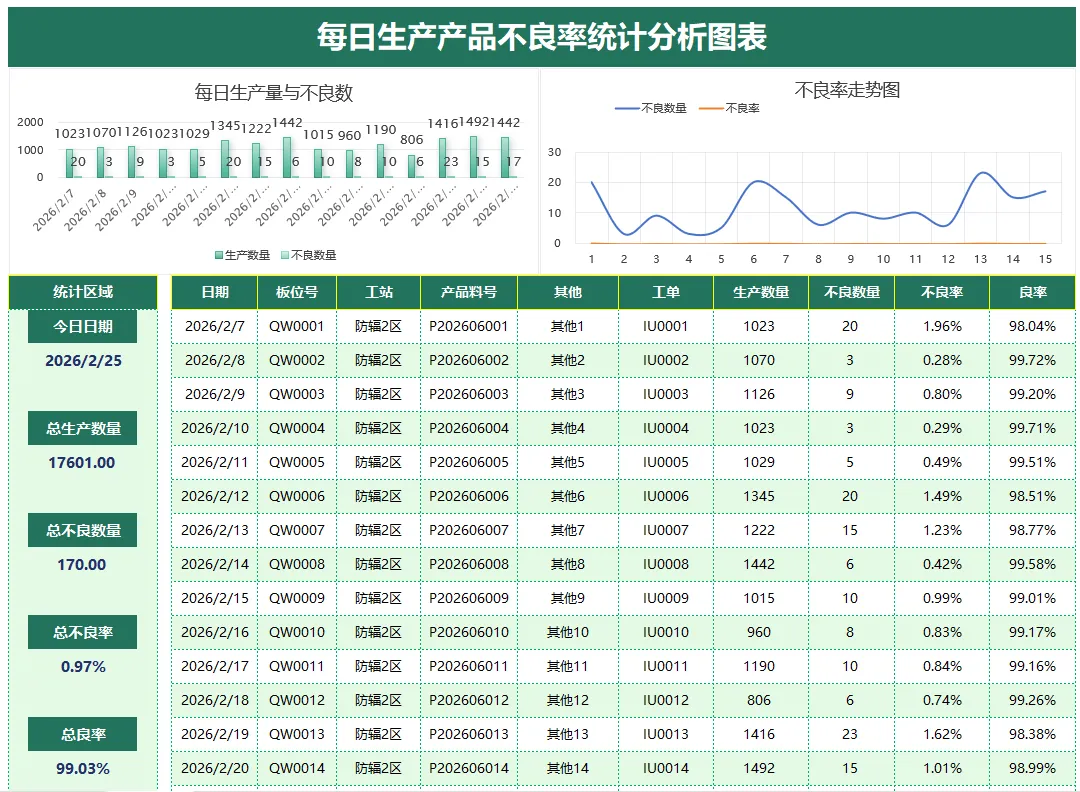Click the defect rate cell 0.99%
This screenshot has height=792, width=1080.
942,598
